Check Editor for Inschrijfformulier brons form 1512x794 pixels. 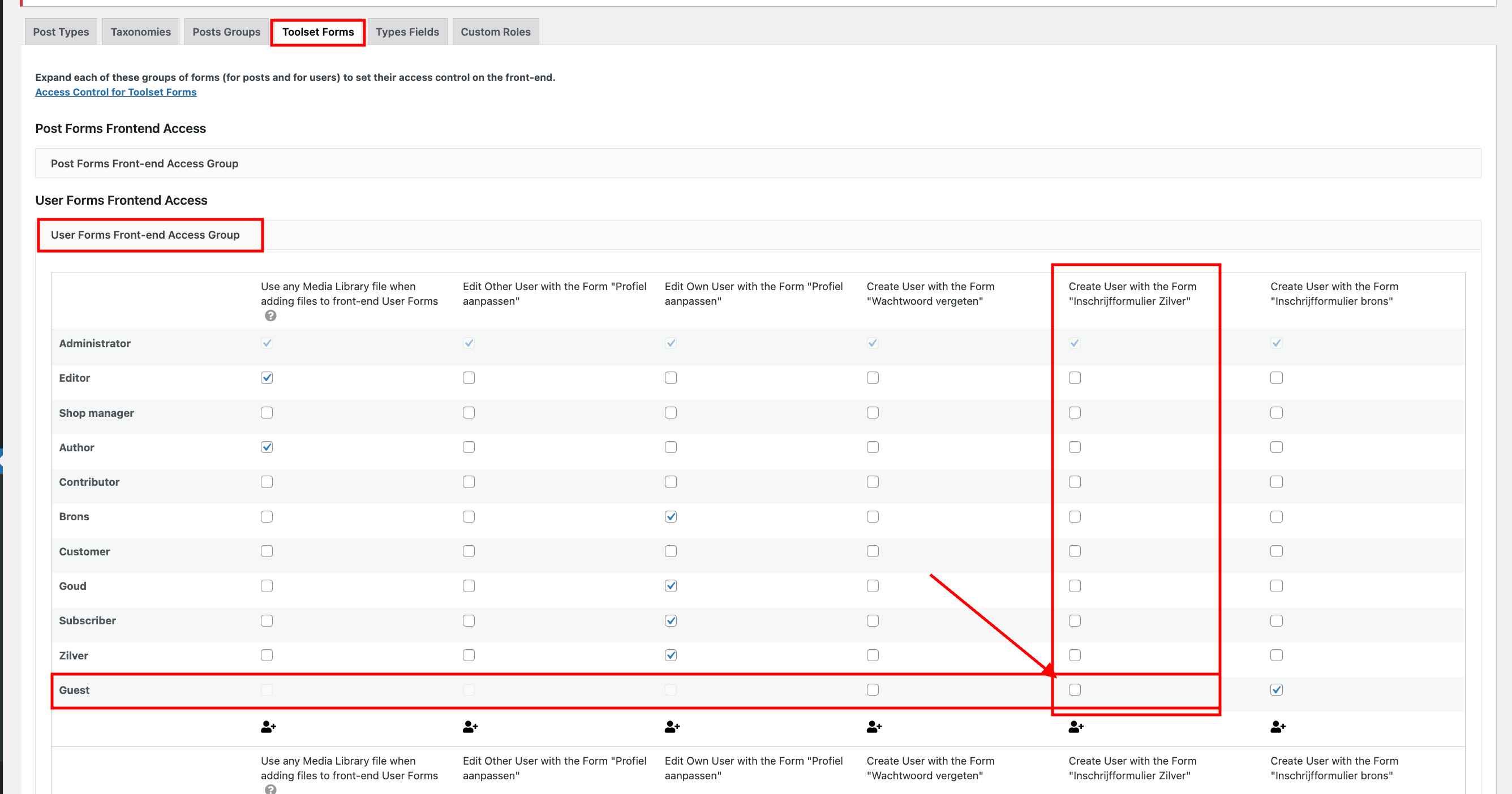1277,378
